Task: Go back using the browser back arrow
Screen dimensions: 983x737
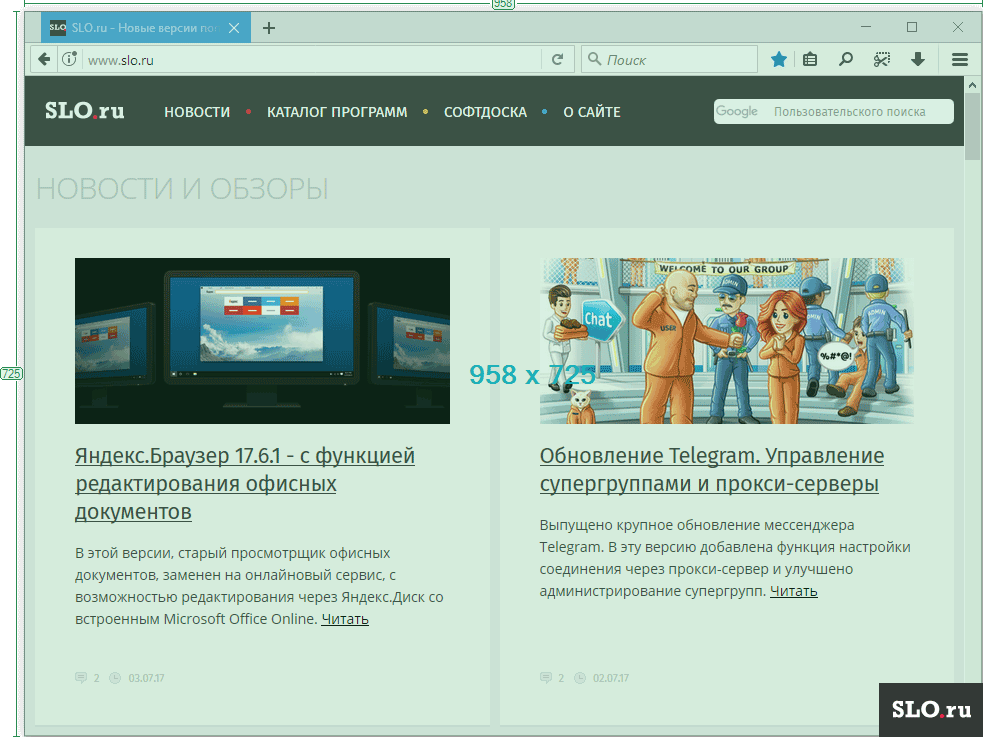Action: 44,60
